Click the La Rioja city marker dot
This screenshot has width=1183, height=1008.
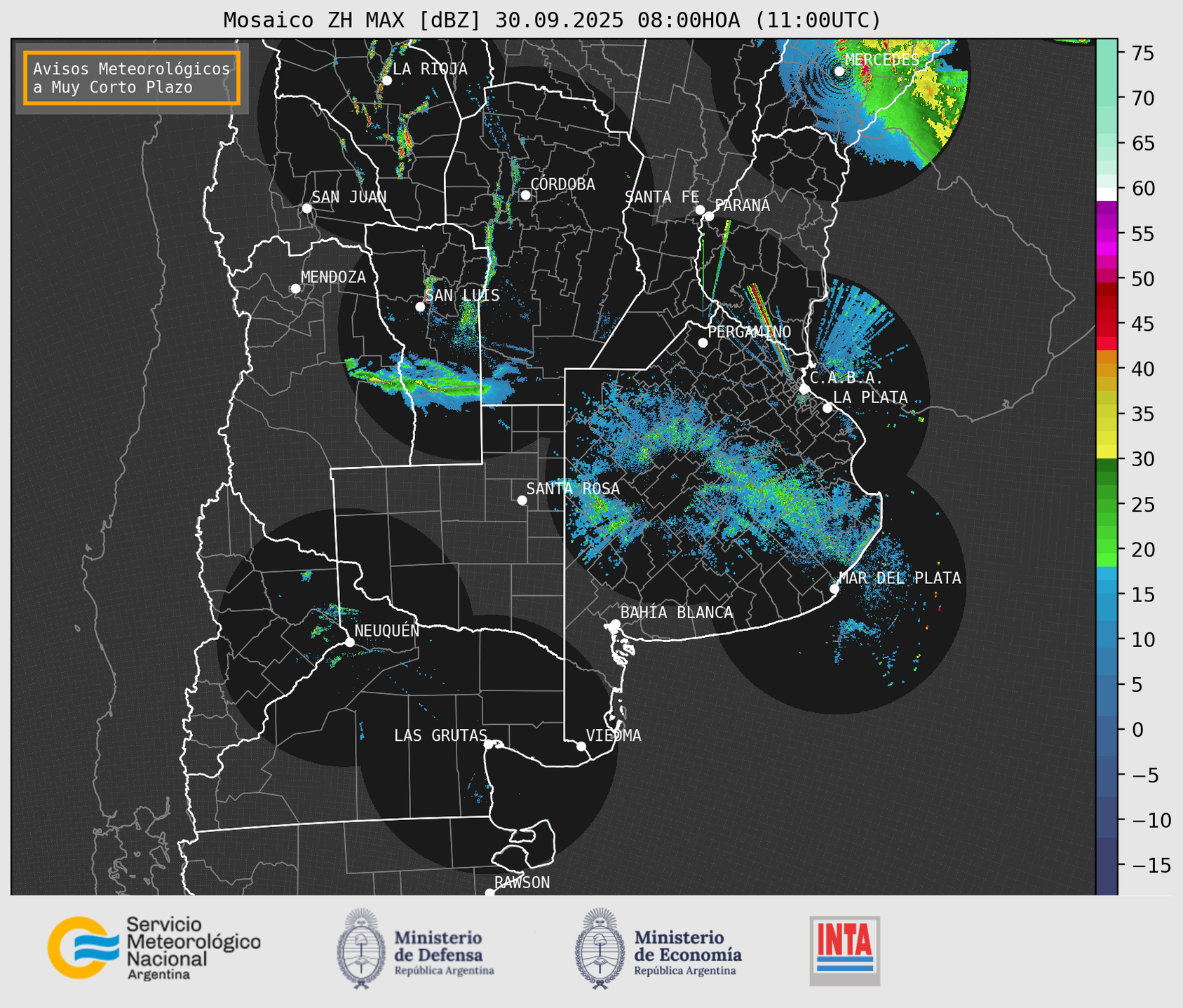pos(387,81)
